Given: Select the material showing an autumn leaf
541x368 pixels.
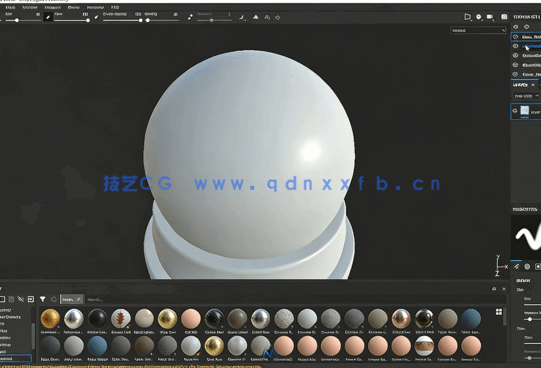Looking at the screenshot, I should click(120, 318).
